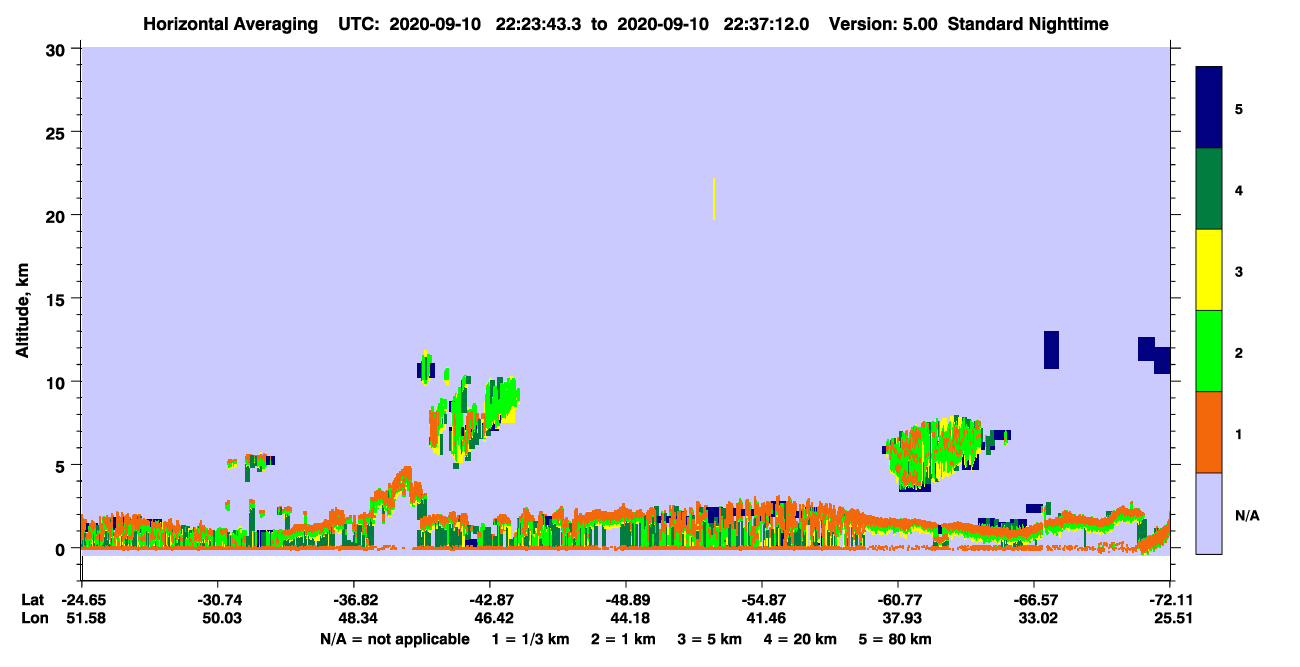Click the '3 = 5 km' legend note
This screenshot has height=667, width=1300.
(708, 639)
